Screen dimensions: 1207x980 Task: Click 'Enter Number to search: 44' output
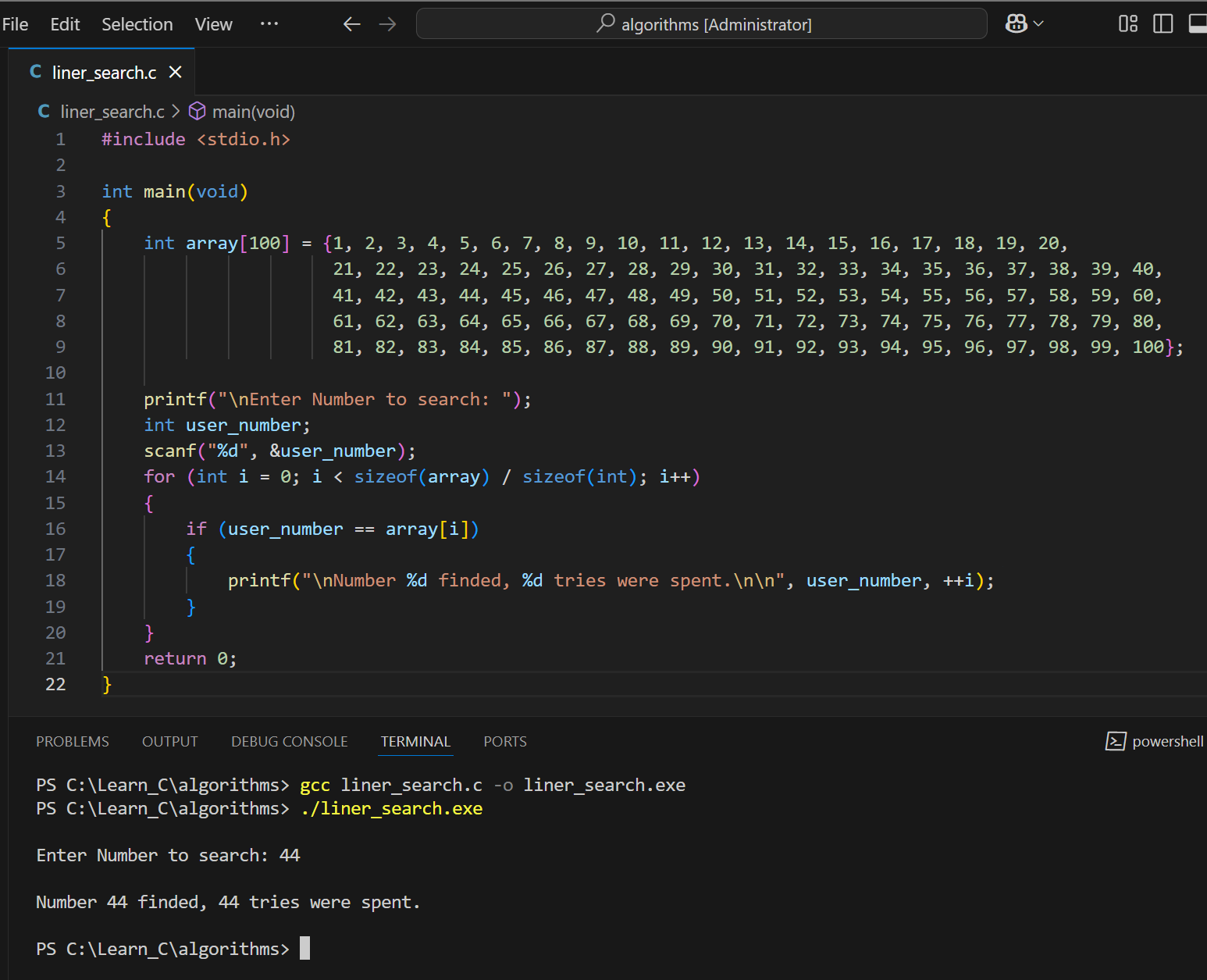tap(168, 856)
